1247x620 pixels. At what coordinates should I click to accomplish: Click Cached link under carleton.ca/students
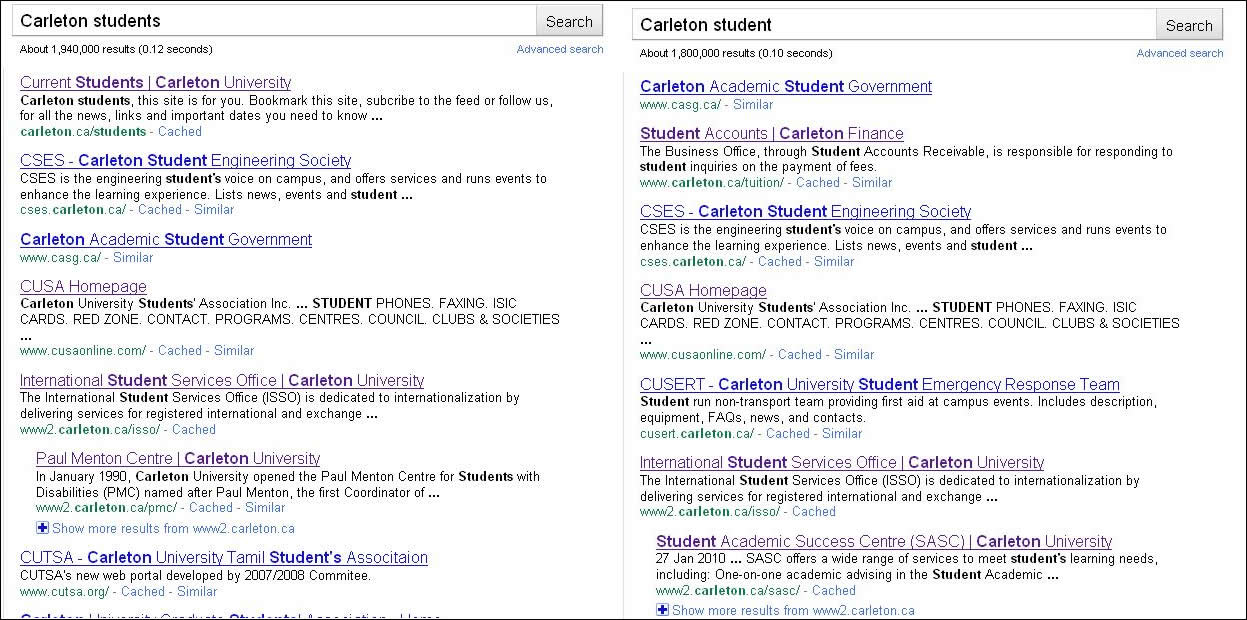pos(180,131)
